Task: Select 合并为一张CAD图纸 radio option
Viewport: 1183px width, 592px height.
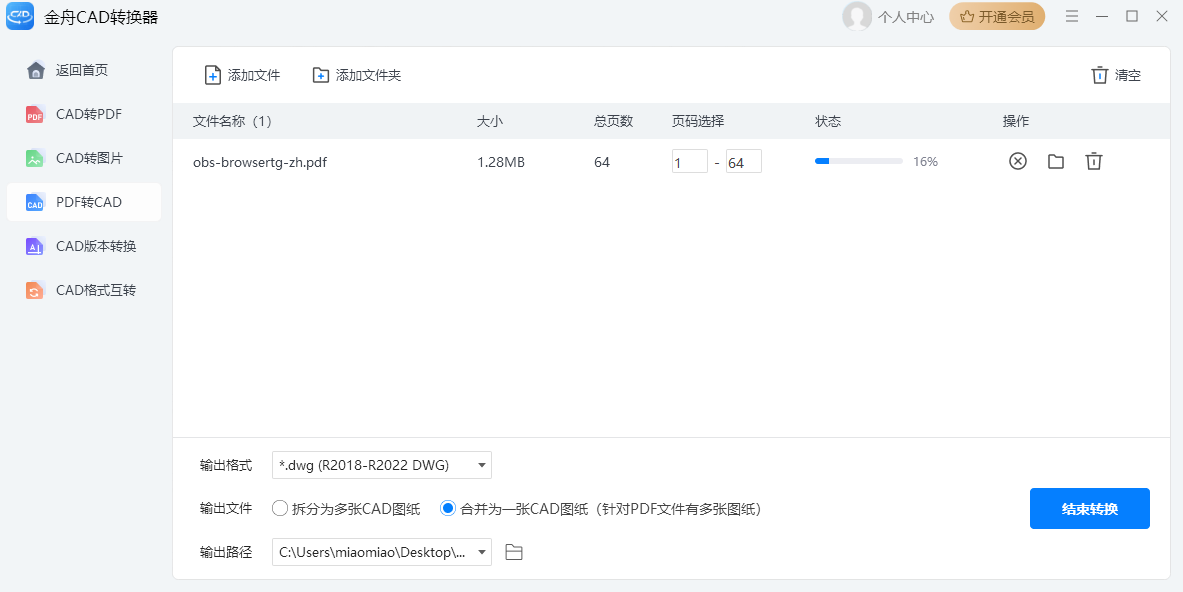Action: [x=448, y=508]
